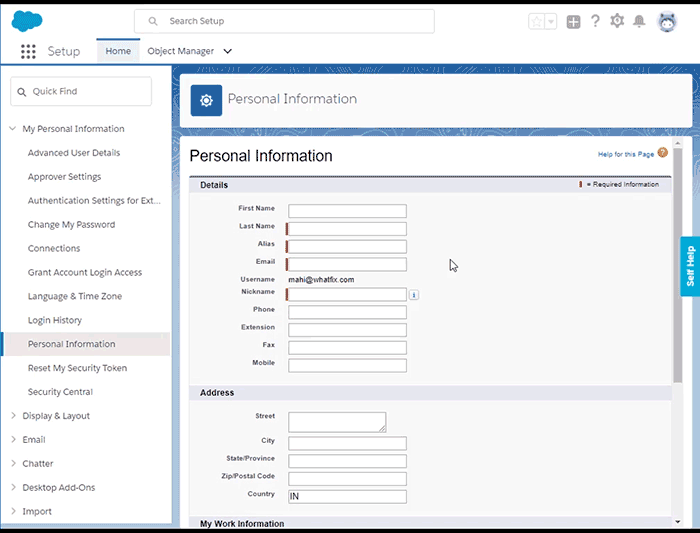
Task: Click the First Name field
Action: pyautogui.click(x=347, y=211)
